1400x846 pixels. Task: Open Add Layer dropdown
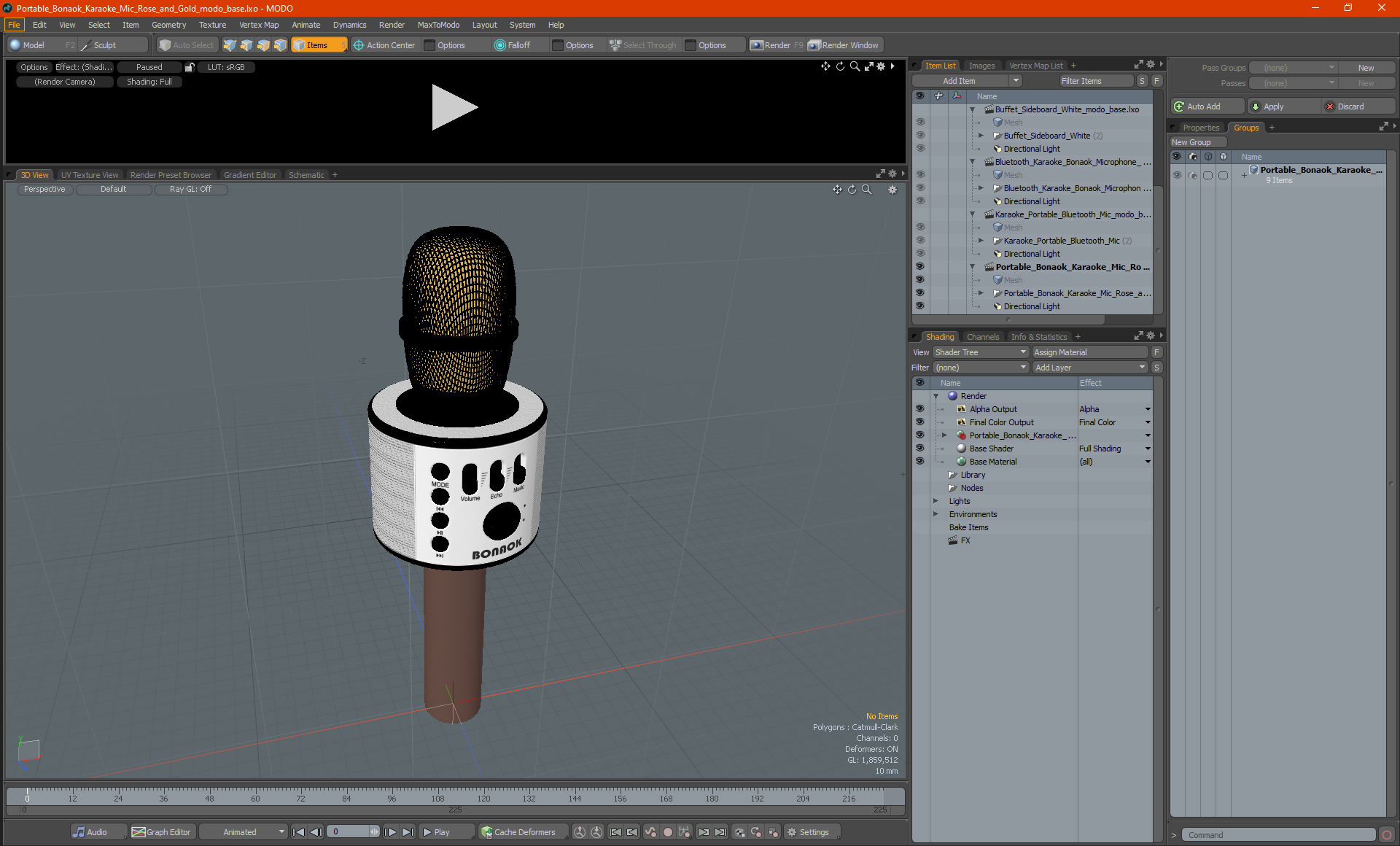1090,368
